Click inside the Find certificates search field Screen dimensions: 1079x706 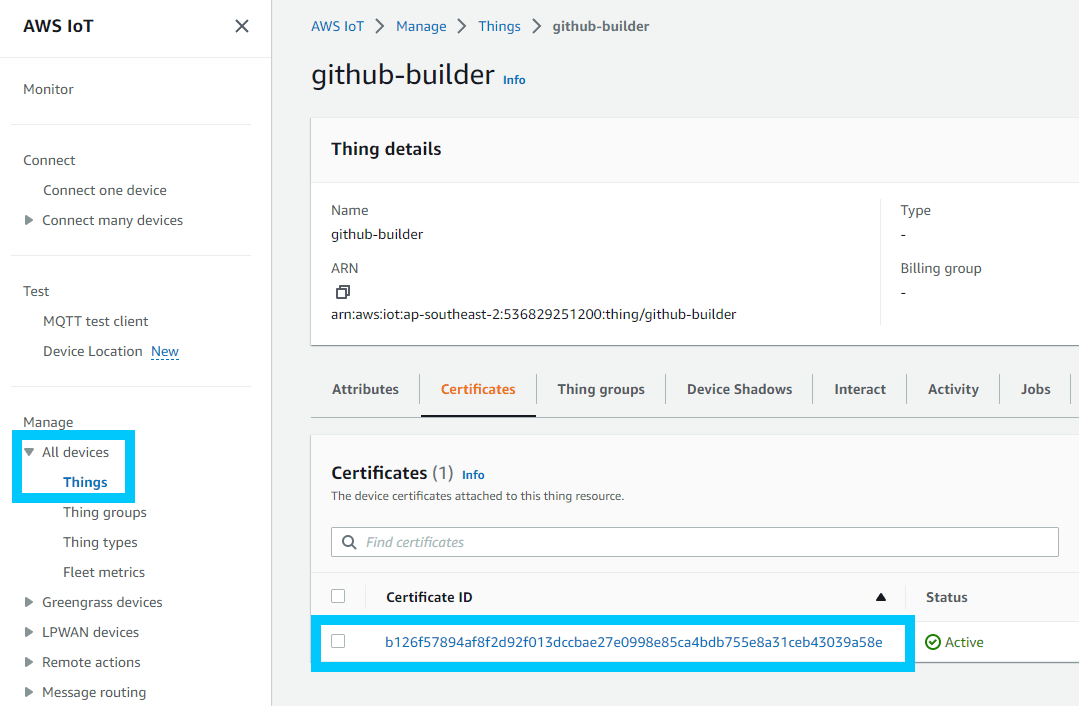(x=600, y=542)
